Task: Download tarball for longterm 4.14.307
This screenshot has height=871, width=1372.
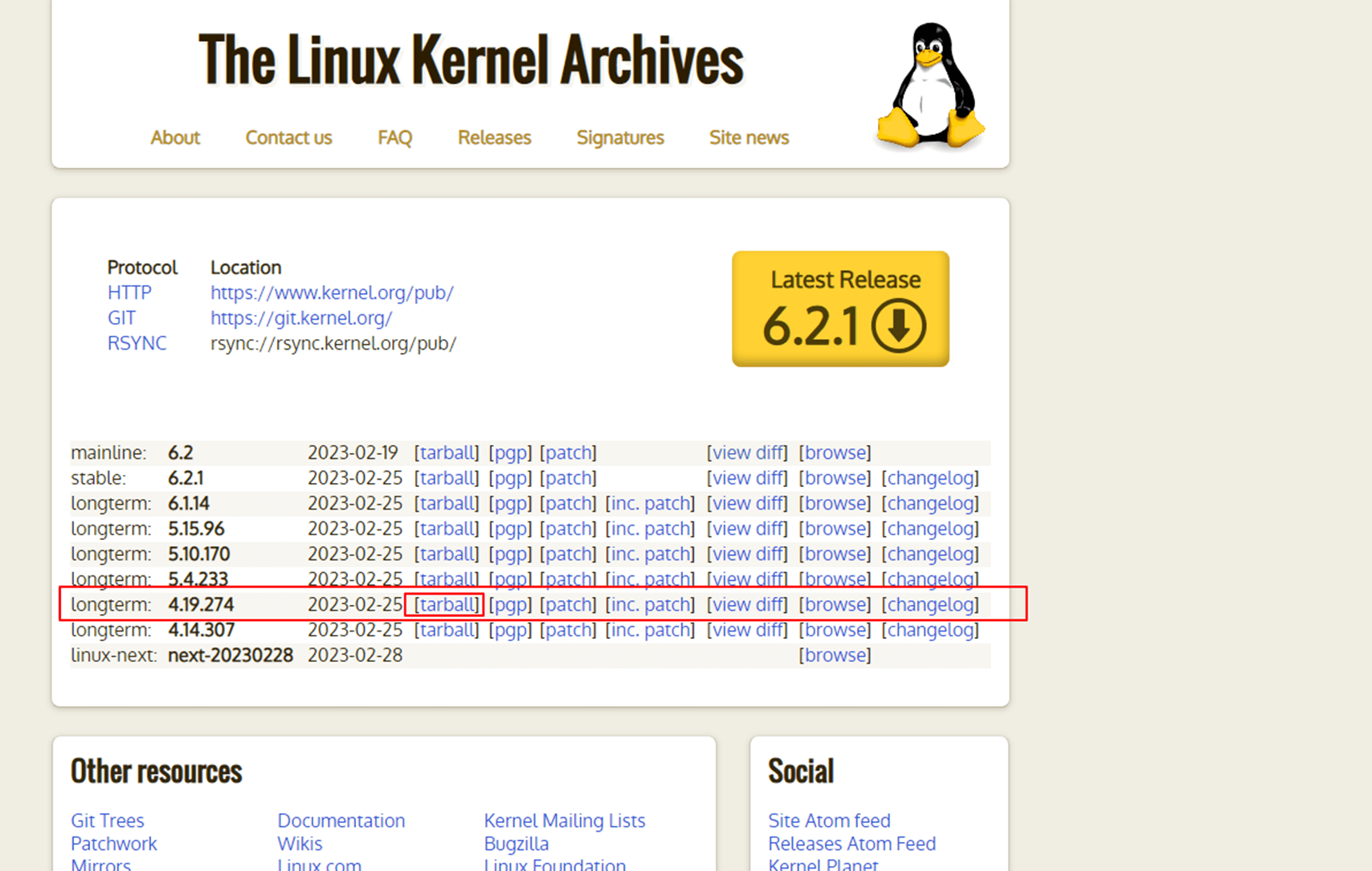Action: point(447,630)
